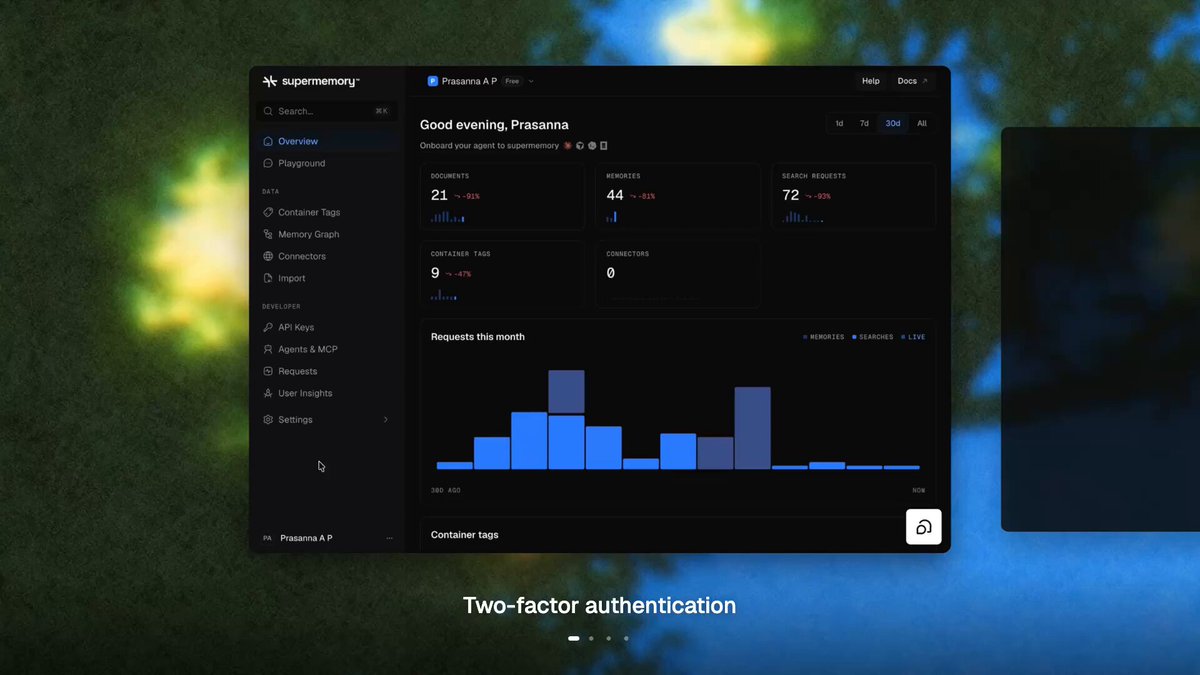Toggle the MEMORIES legend entry

[824, 337]
